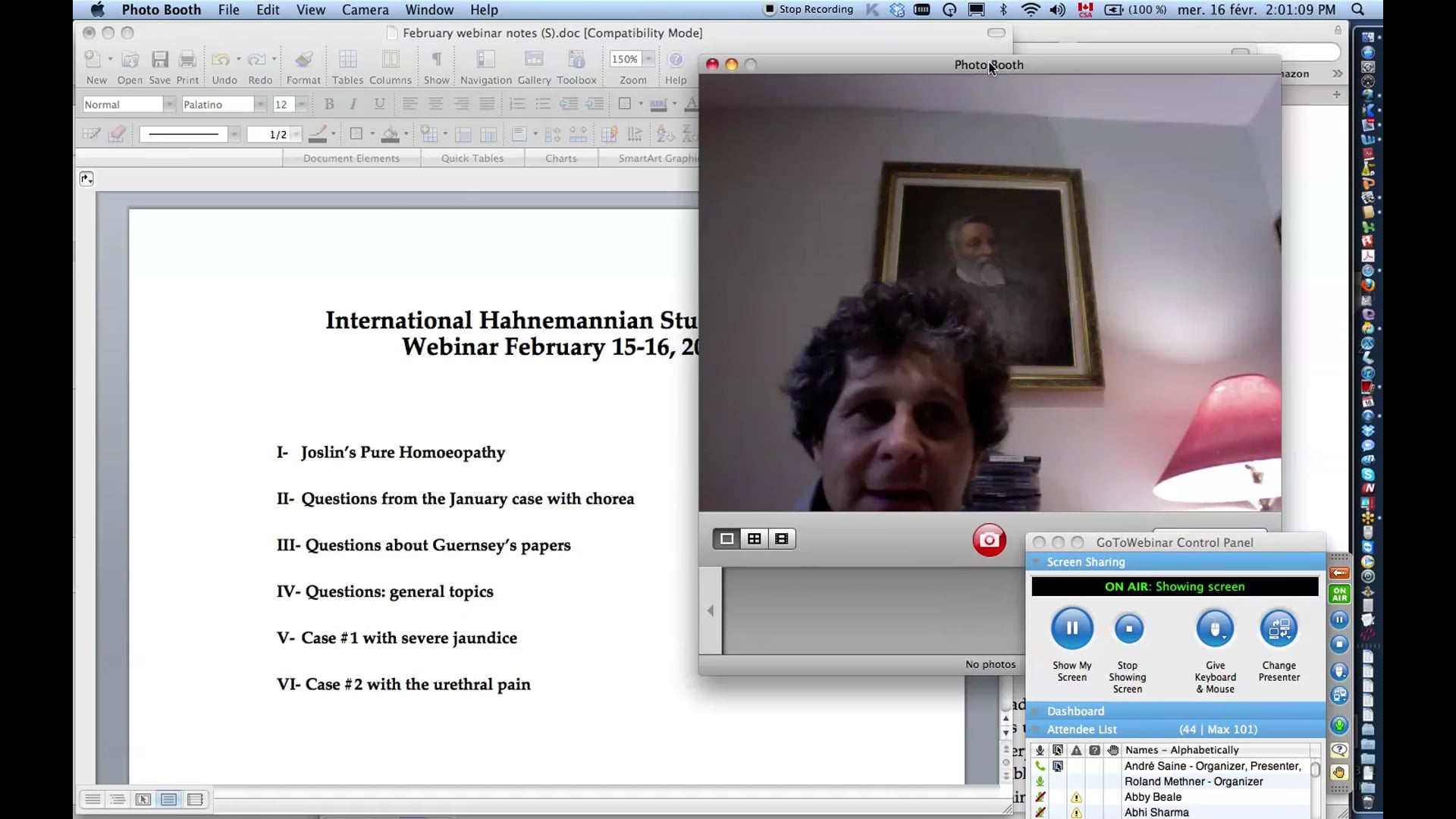This screenshot has height=819, width=1456.
Task: Open the Palatino font dropdown
Action: 261,104
